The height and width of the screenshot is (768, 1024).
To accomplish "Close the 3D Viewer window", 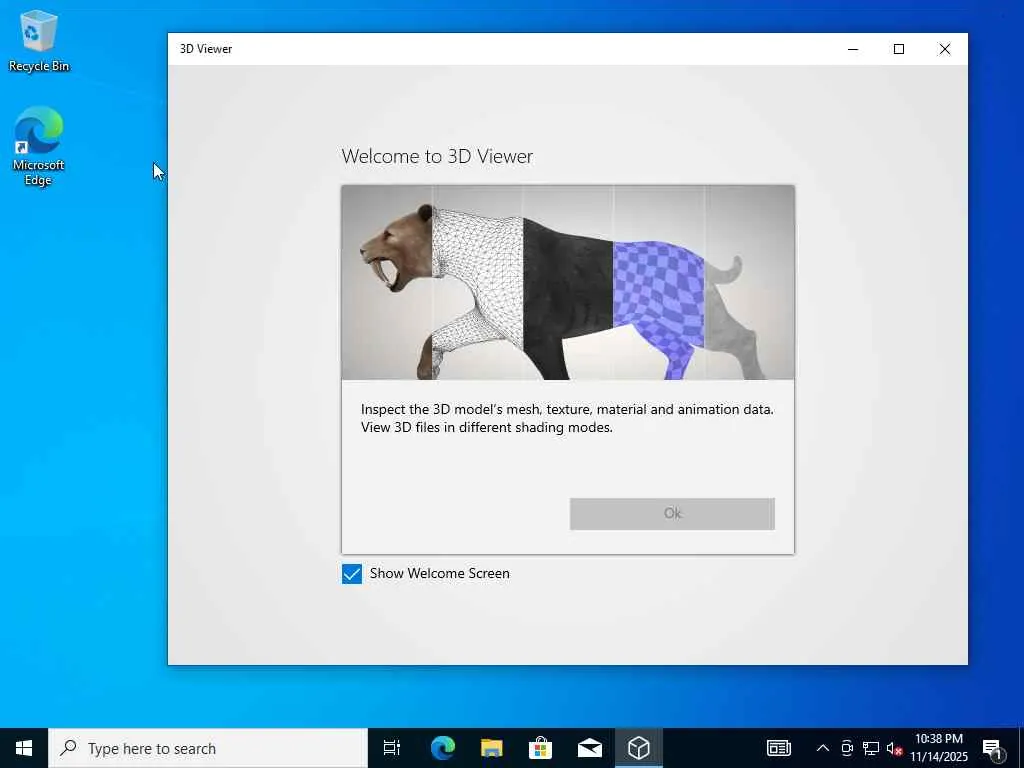I will click(x=944, y=49).
